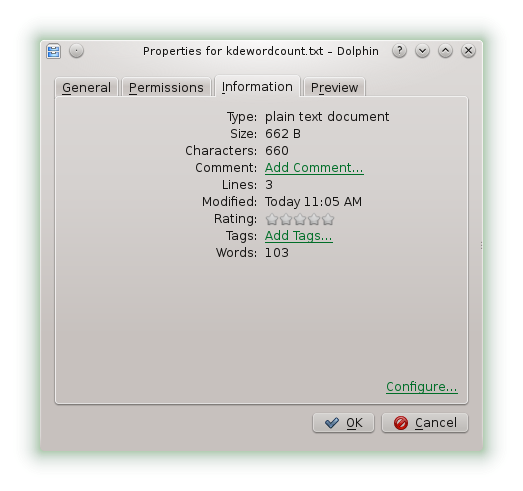523x491 pixels.
Task: Click the '103' words value
Action: tap(277, 253)
